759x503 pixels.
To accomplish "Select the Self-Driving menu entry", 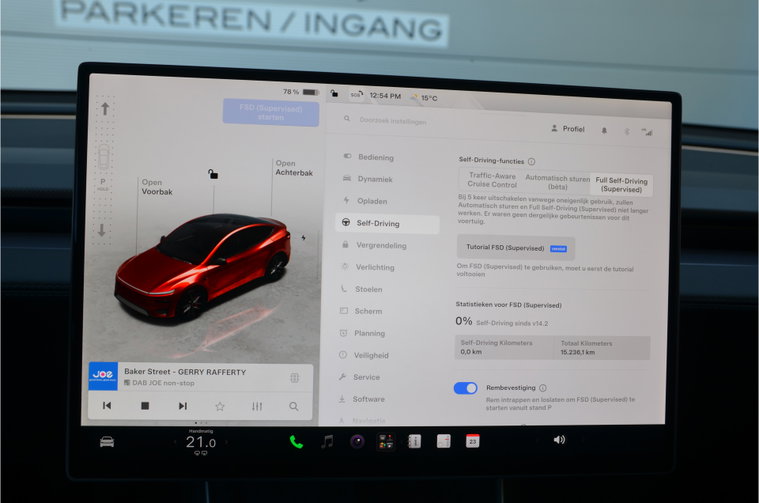I will point(387,223).
